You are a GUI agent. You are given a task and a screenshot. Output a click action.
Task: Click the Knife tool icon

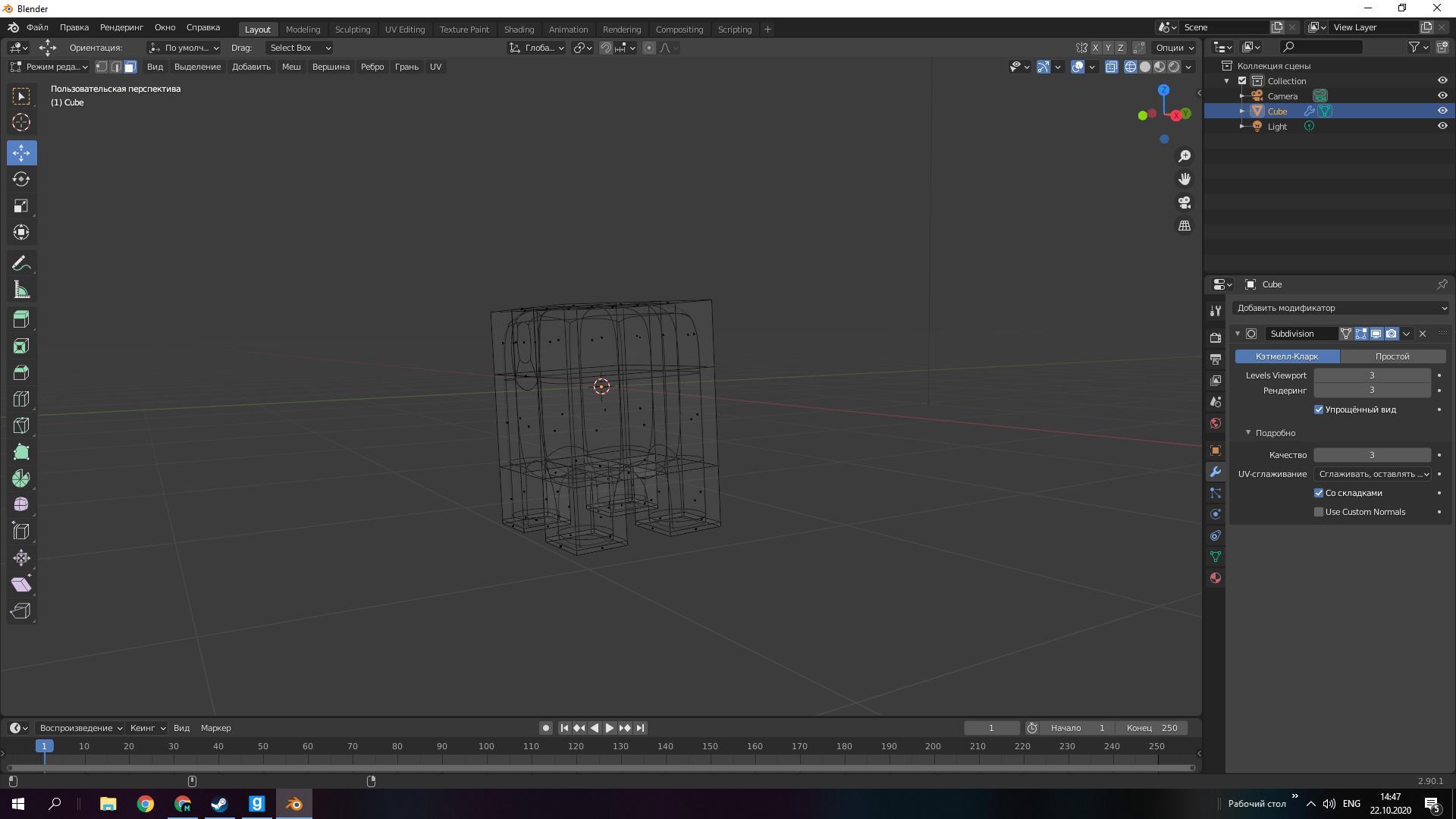point(21,425)
